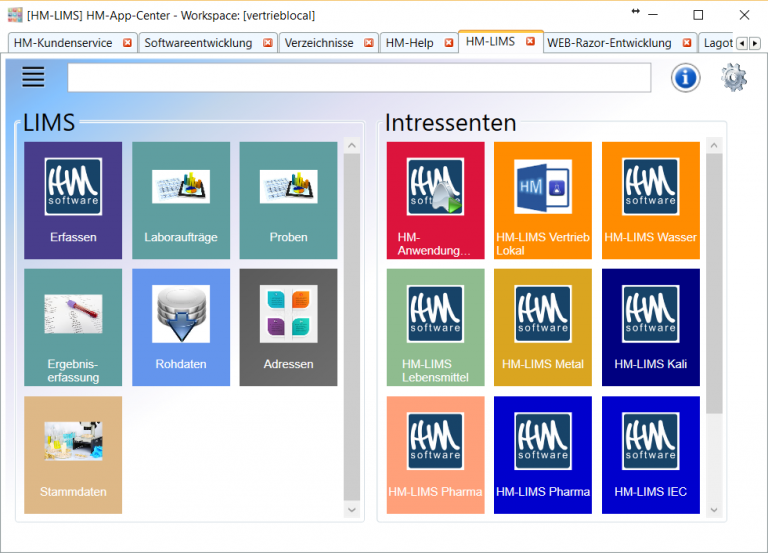The width and height of the screenshot is (768, 553).
Task: Open the HM-LIMS IEC tile
Action: [x=650, y=455]
